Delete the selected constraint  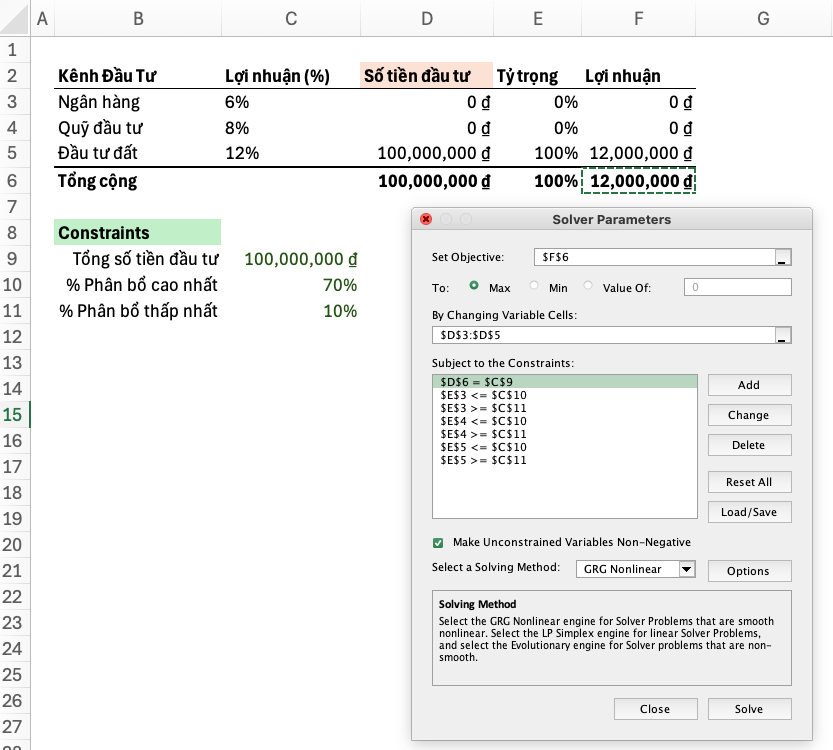point(749,445)
